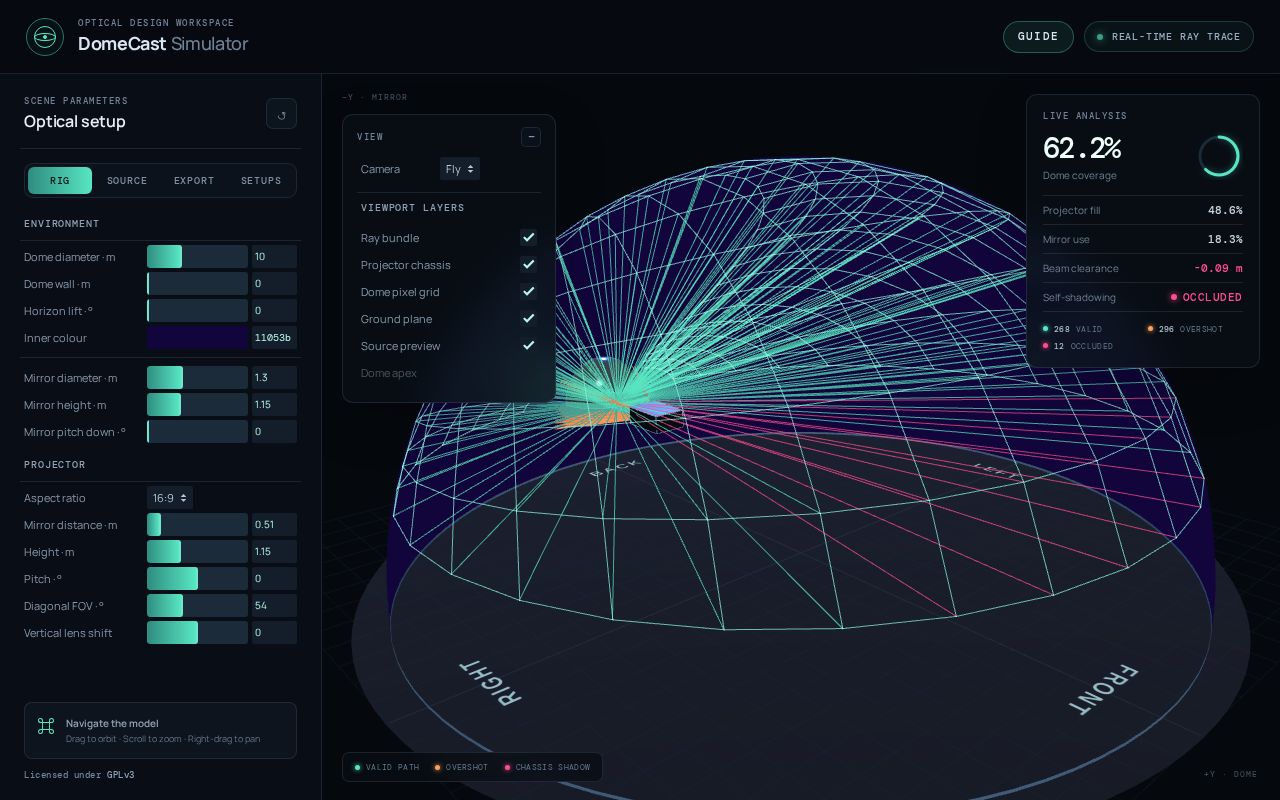Click the OVERSHOT legend entry at bottom
The width and height of the screenshot is (1280, 800).
tap(461, 767)
